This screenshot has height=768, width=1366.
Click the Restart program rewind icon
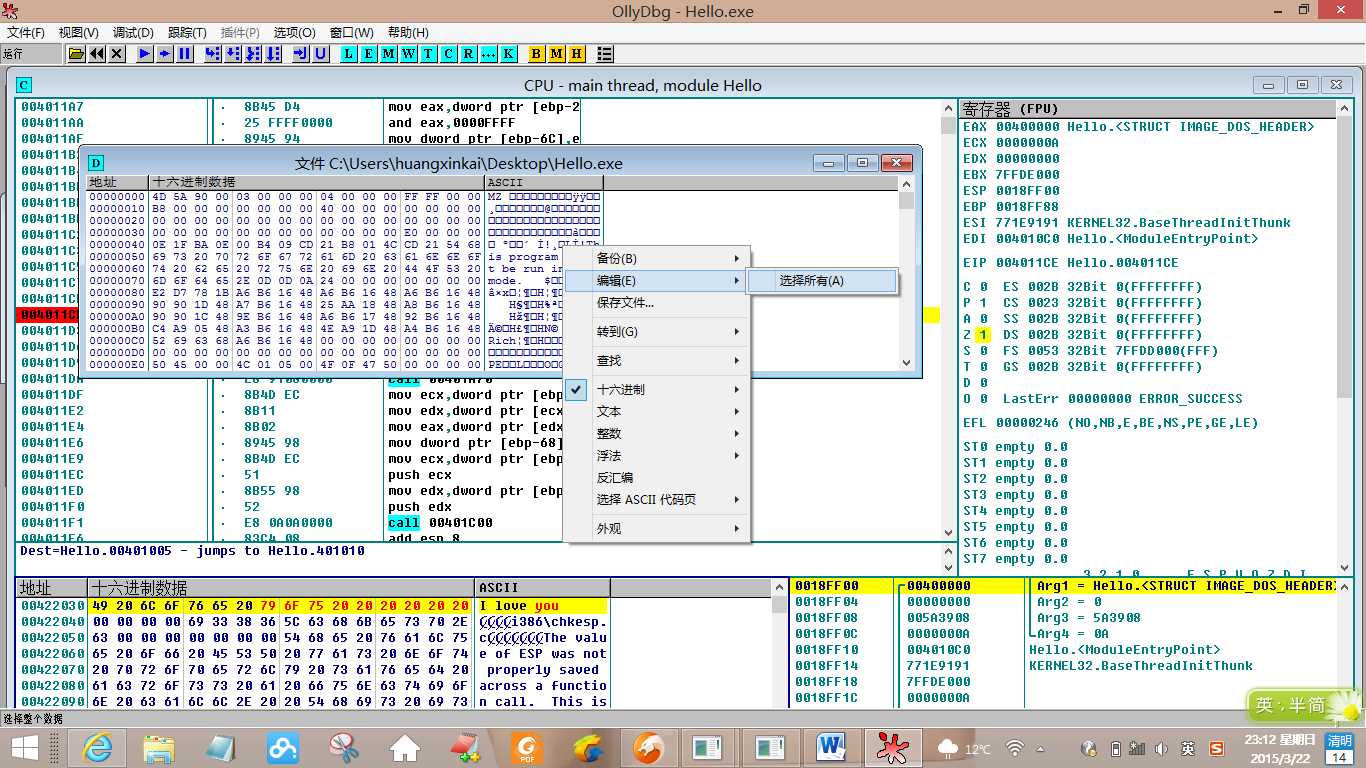[97, 54]
